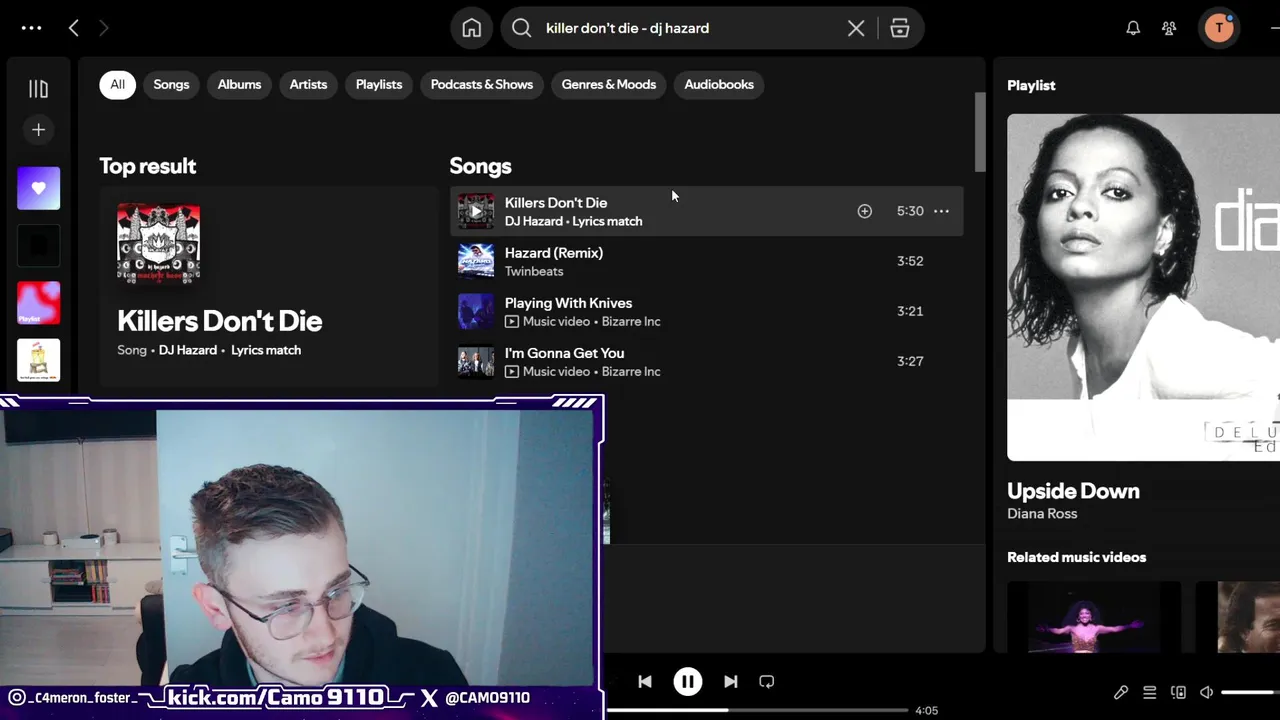This screenshot has width=1280, height=720.
Task: Open the user profile avatar
Action: 1218,28
